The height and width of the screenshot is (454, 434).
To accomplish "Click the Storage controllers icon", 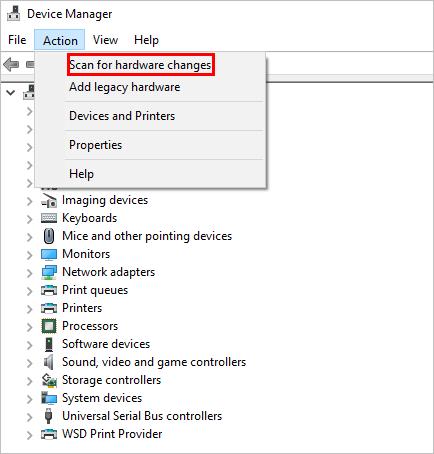I will coord(49,380).
